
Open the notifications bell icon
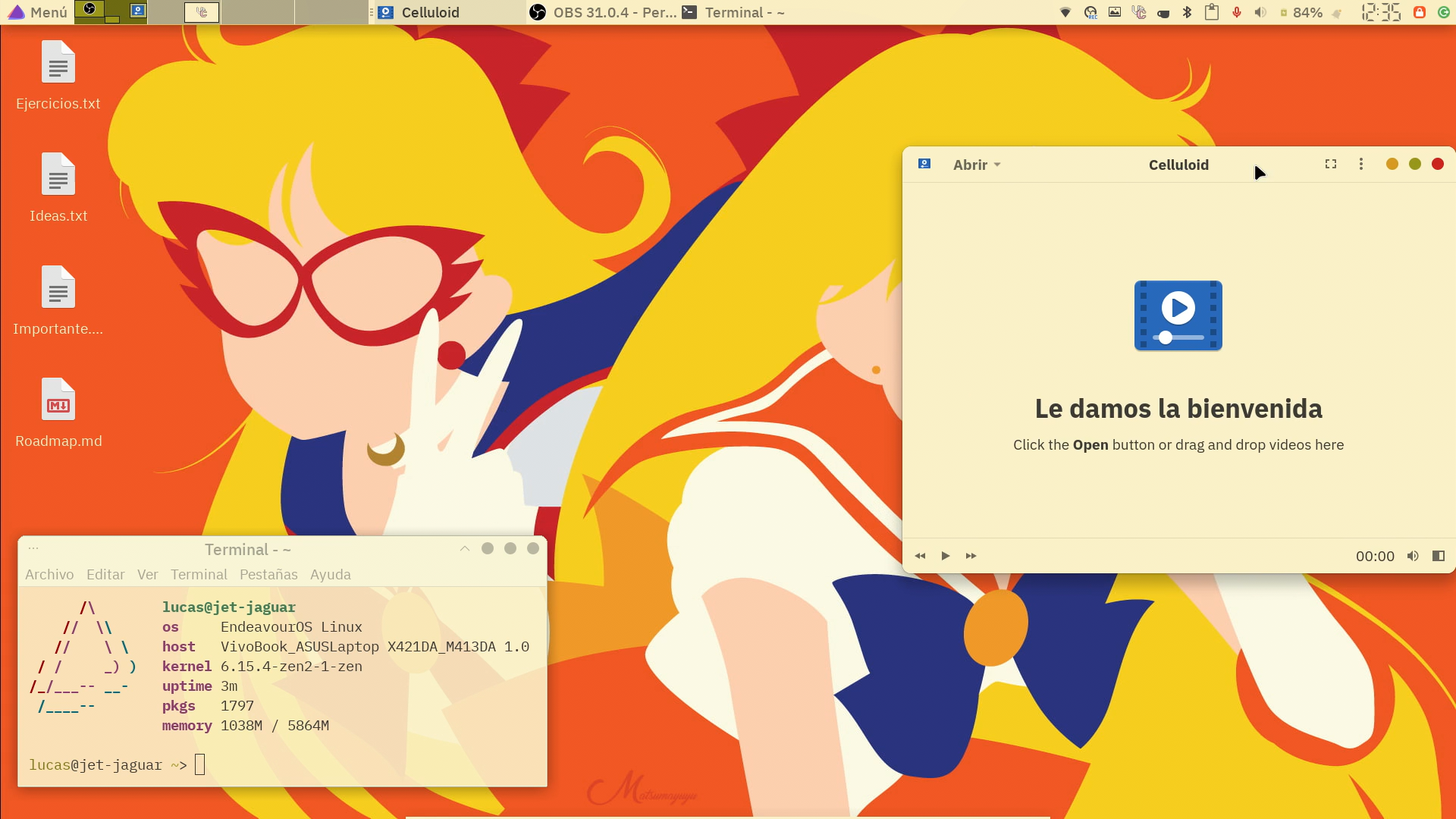[1337, 13]
